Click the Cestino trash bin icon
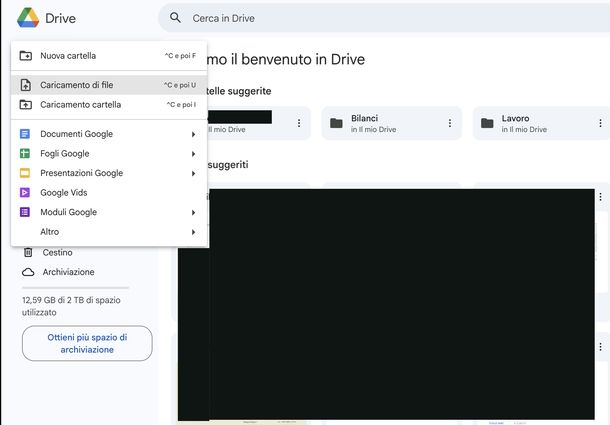 (28, 252)
